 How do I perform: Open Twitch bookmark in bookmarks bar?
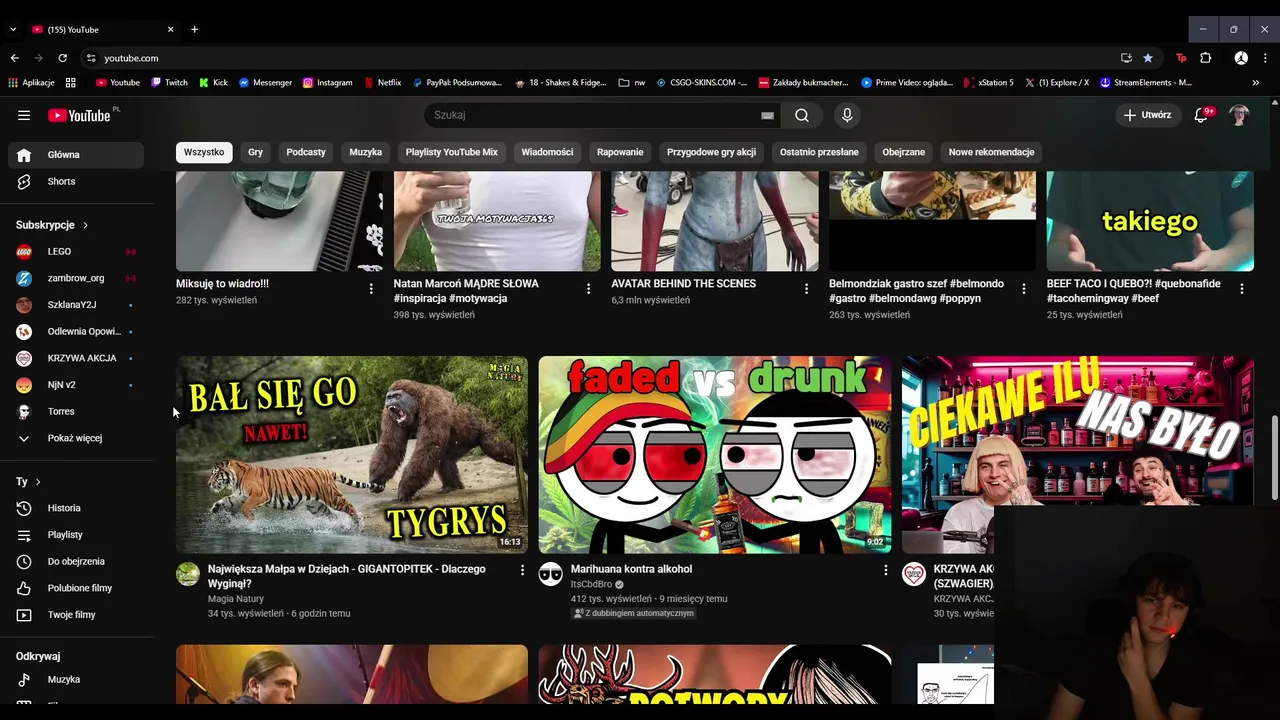pos(169,83)
